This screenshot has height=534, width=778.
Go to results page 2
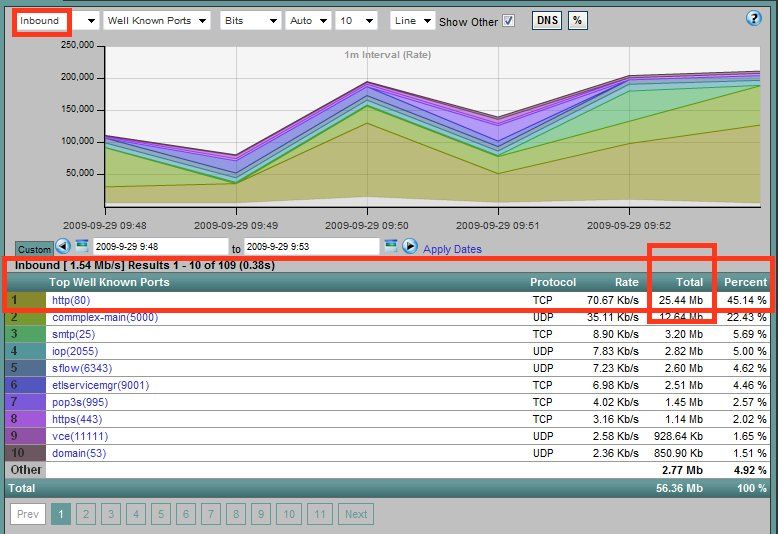(86, 514)
